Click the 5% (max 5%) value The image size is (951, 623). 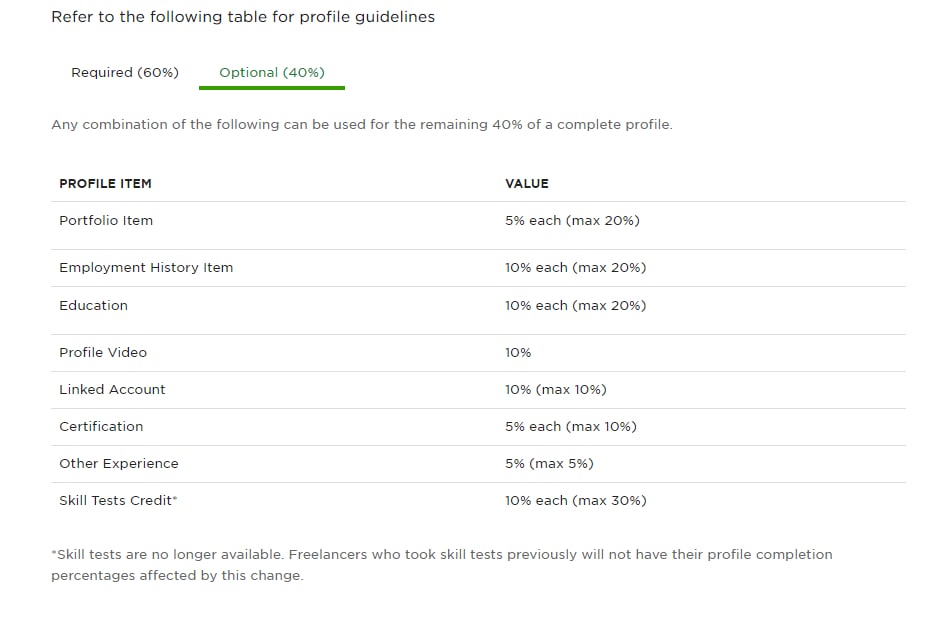(x=549, y=463)
